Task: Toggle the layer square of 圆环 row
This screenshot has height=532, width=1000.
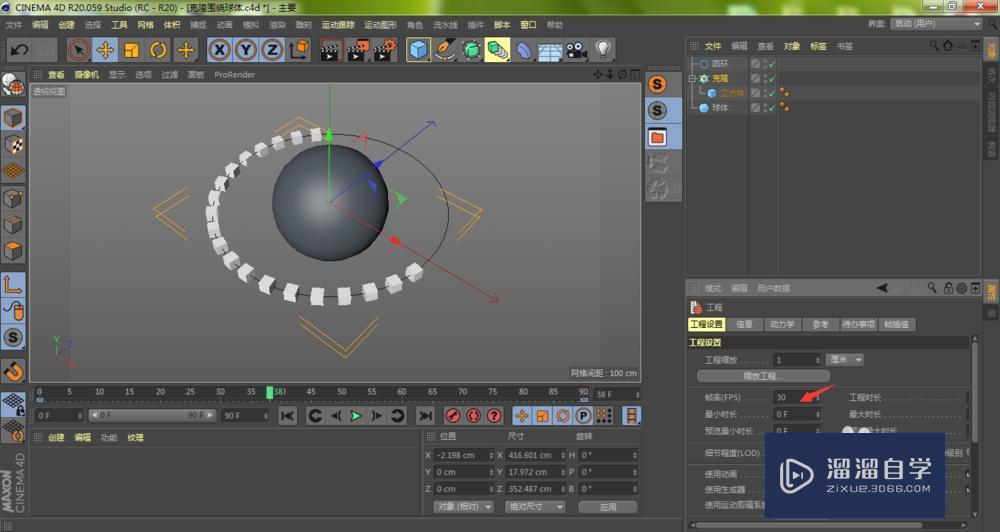Action: 755,64
